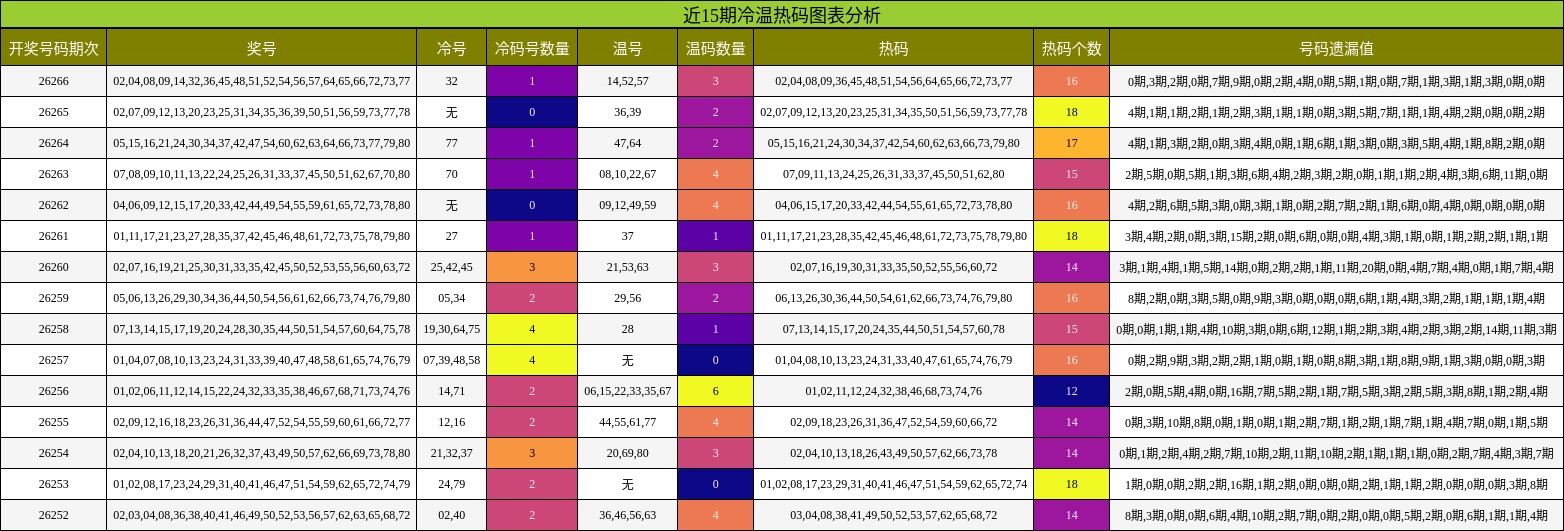1564x531 pixels.
Task: Click cold number 70 in row 26263
Action: pyautogui.click(x=452, y=174)
